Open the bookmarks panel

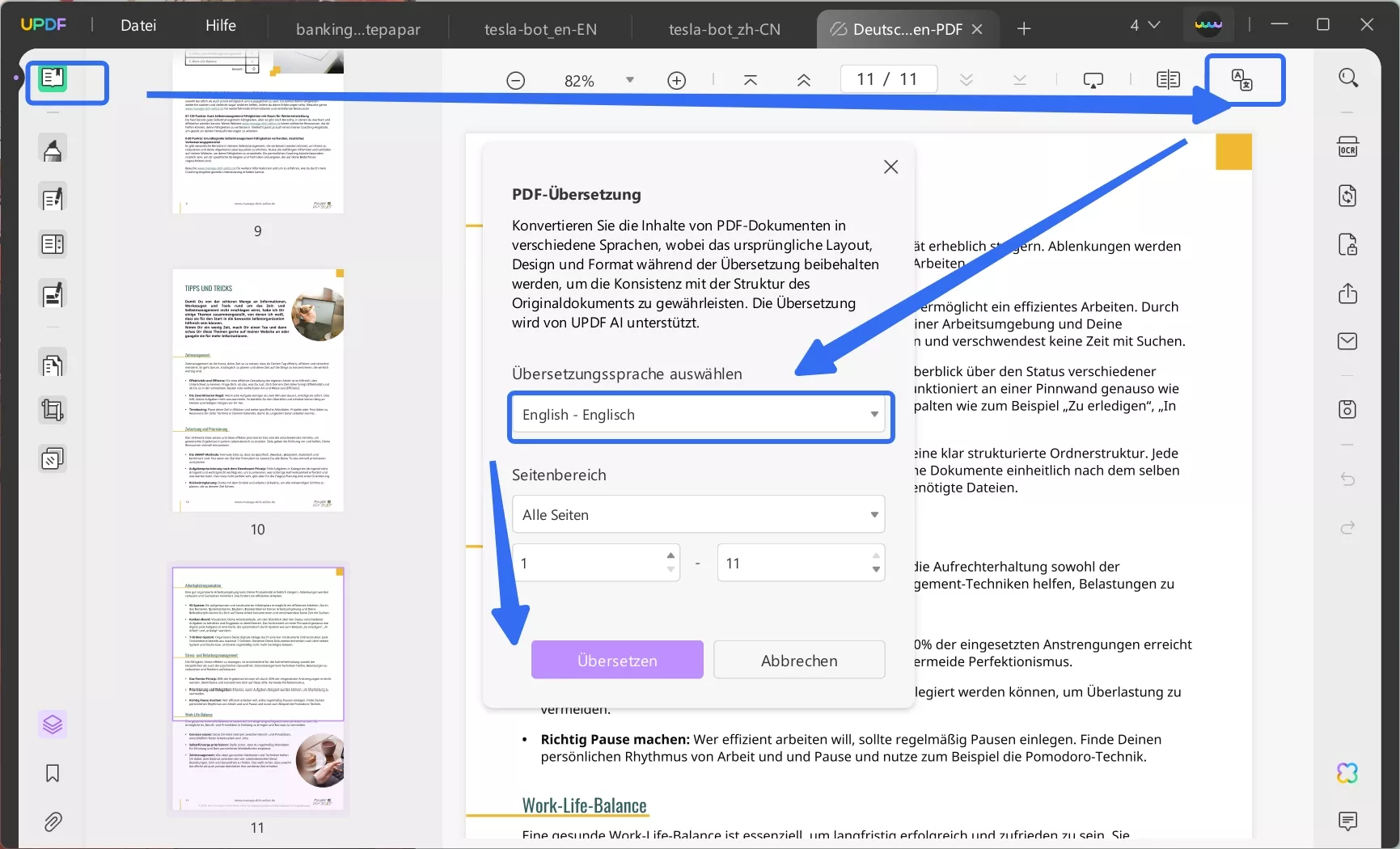[x=53, y=774]
